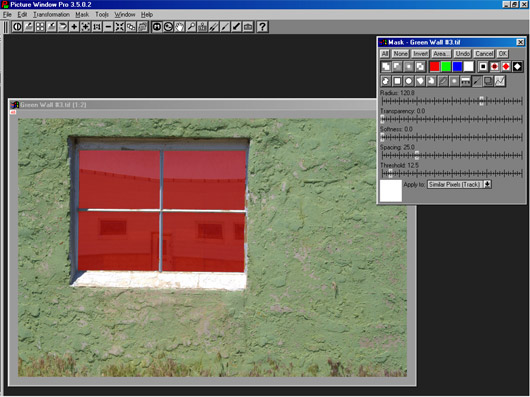
Task: Click the double-line tool icon
Action: pos(214,27)
